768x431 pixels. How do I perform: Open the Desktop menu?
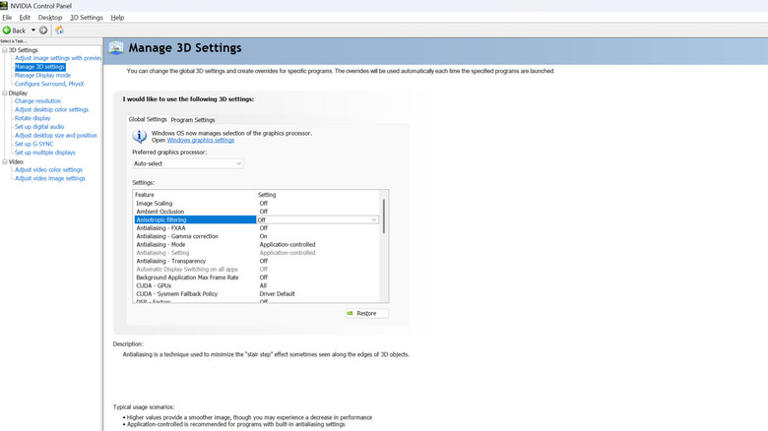coord(50,18)
